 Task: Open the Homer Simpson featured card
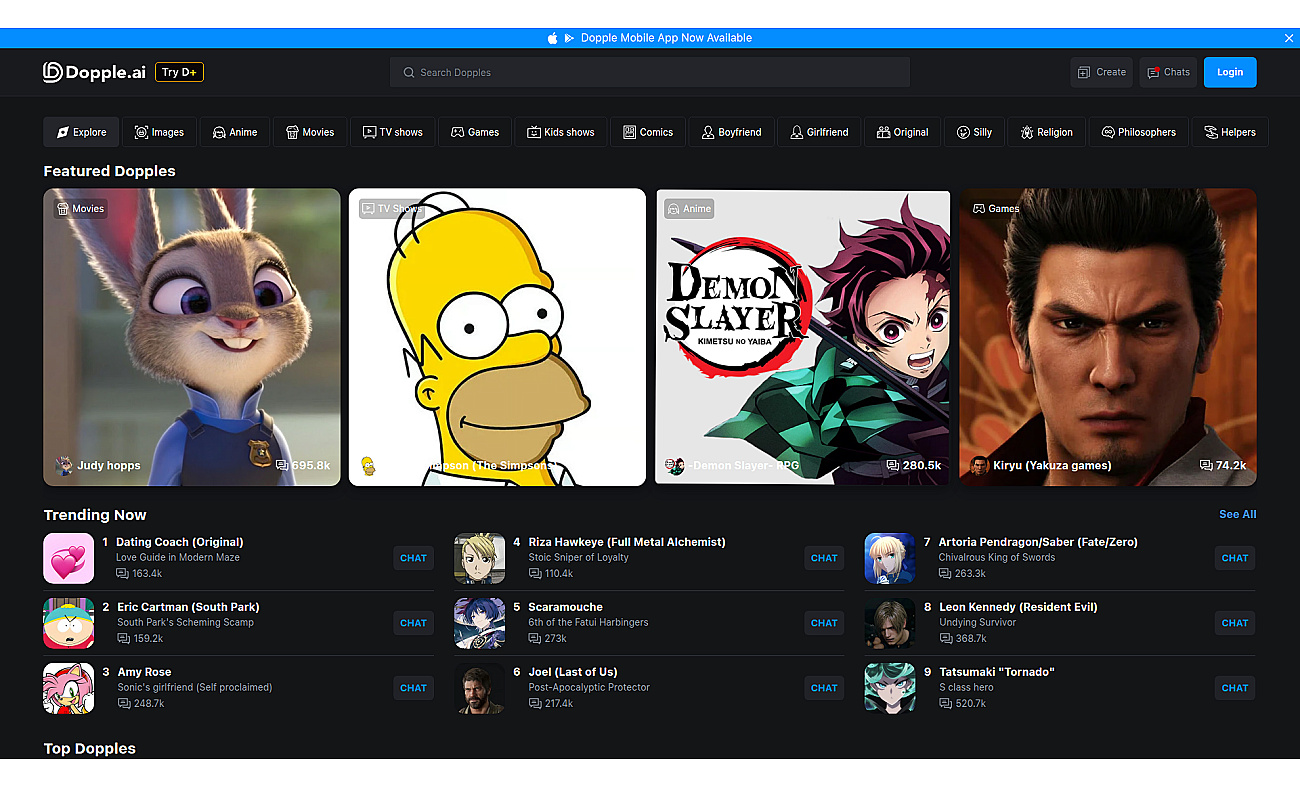[497, 337]
